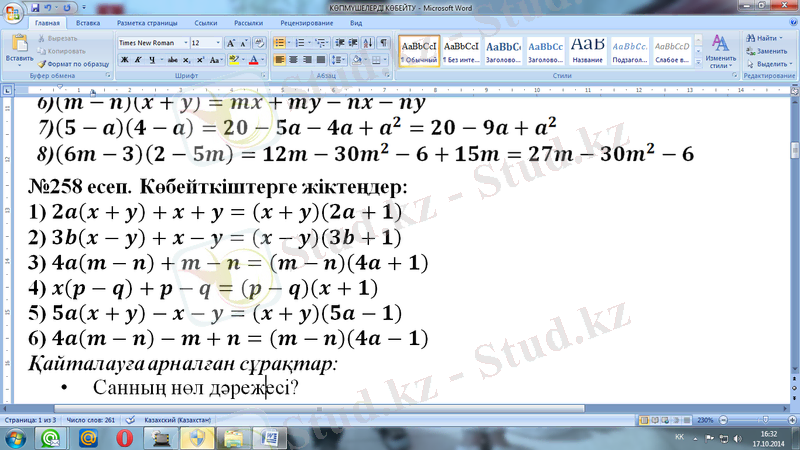Select the Название style
800x450 pixels.
[588, 50]
